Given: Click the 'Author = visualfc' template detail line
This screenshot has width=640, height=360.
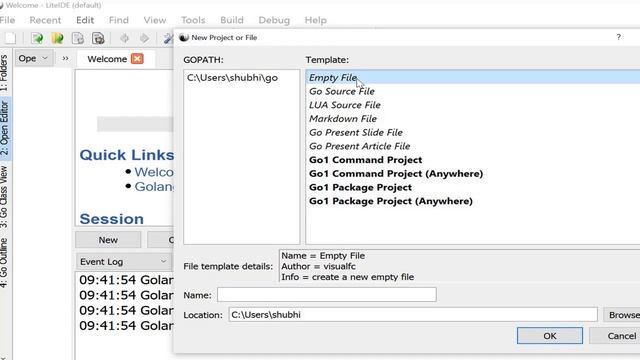Looking at the screenshot, I should 318,266.
